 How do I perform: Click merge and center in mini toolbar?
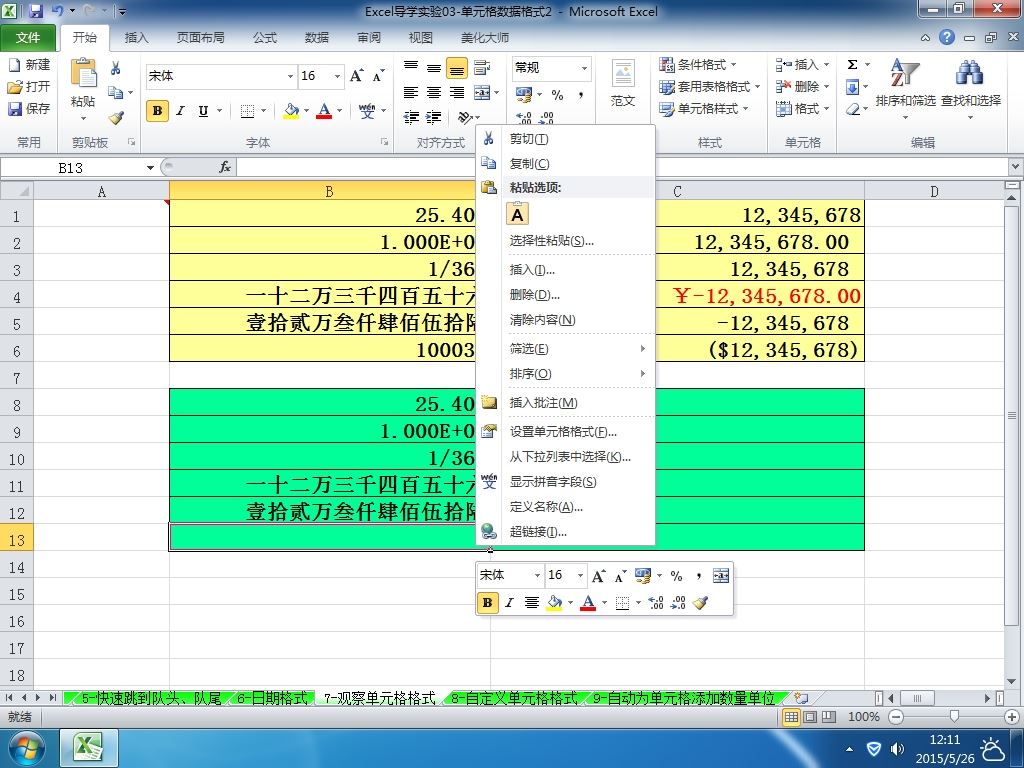click(x=721, y=575)
